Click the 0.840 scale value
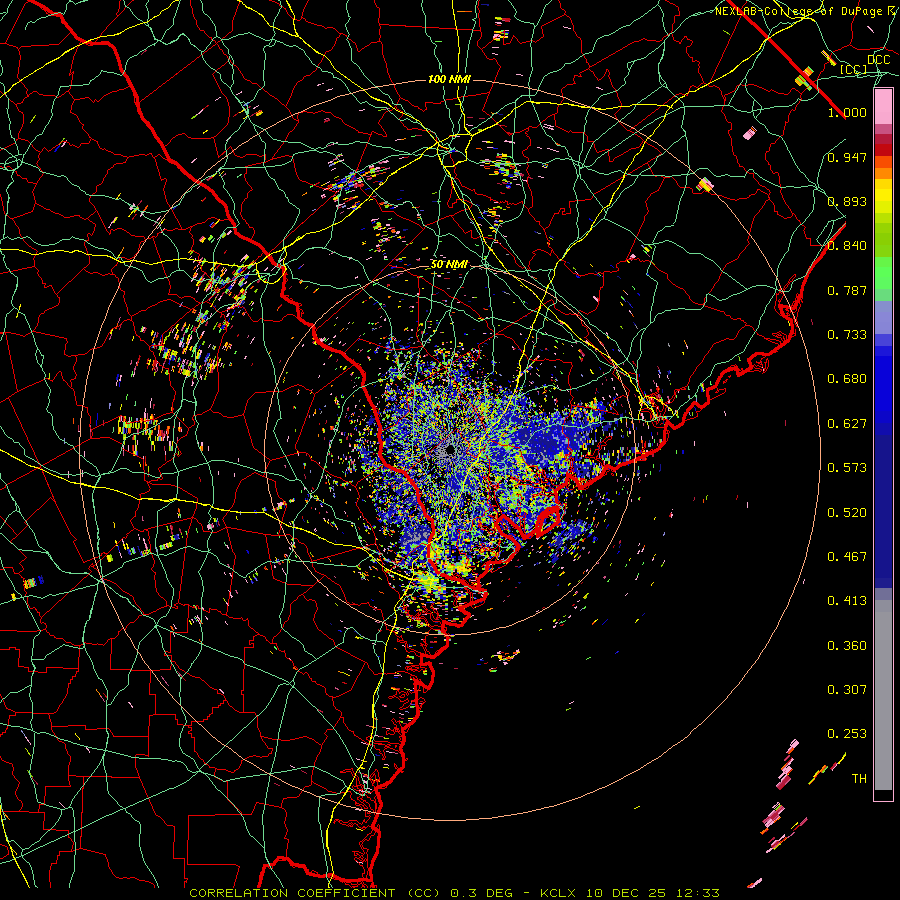 [847, 246]
